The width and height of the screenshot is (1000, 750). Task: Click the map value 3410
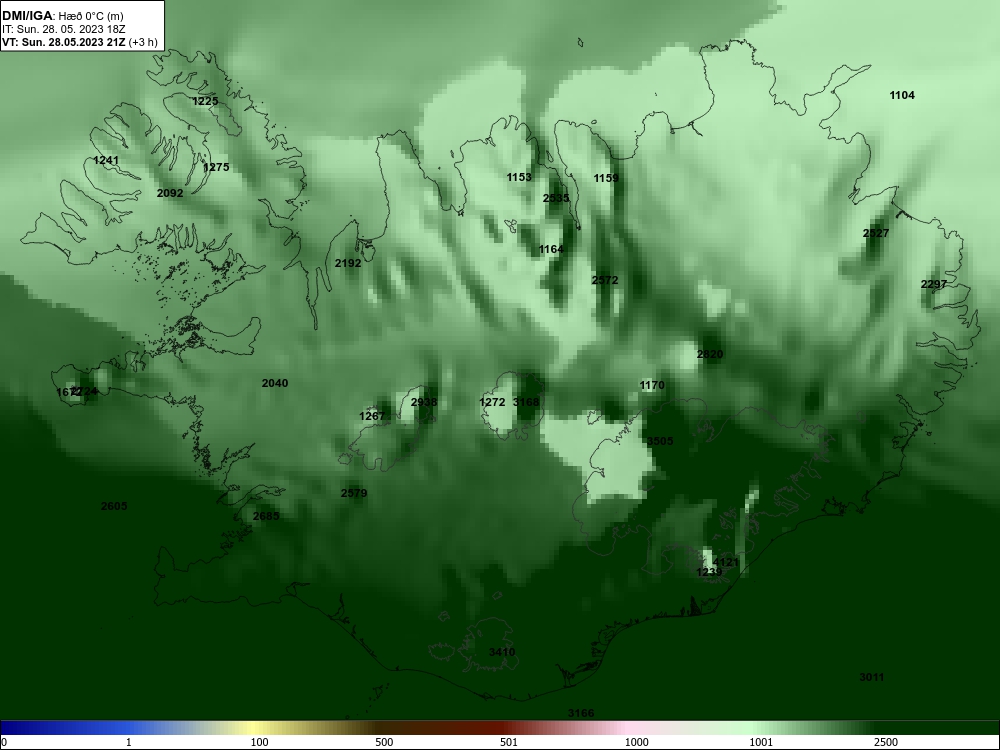tap(502, 652)
